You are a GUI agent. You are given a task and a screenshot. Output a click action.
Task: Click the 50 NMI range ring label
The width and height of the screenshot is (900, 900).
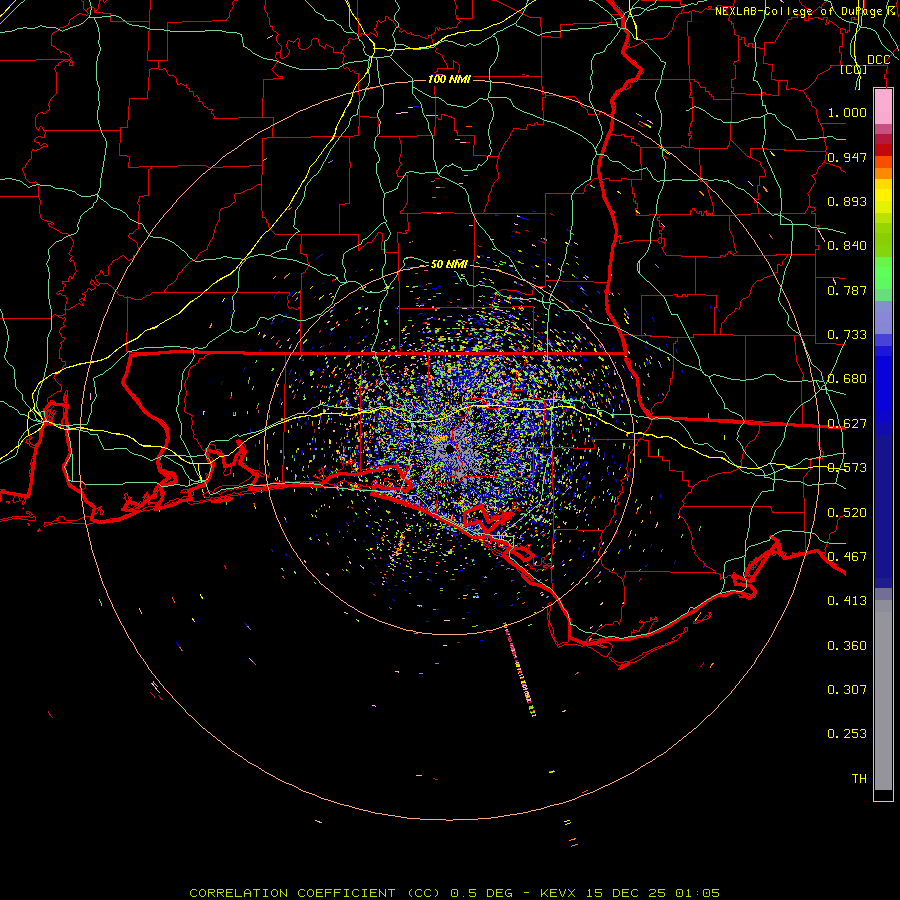point(449,264)
